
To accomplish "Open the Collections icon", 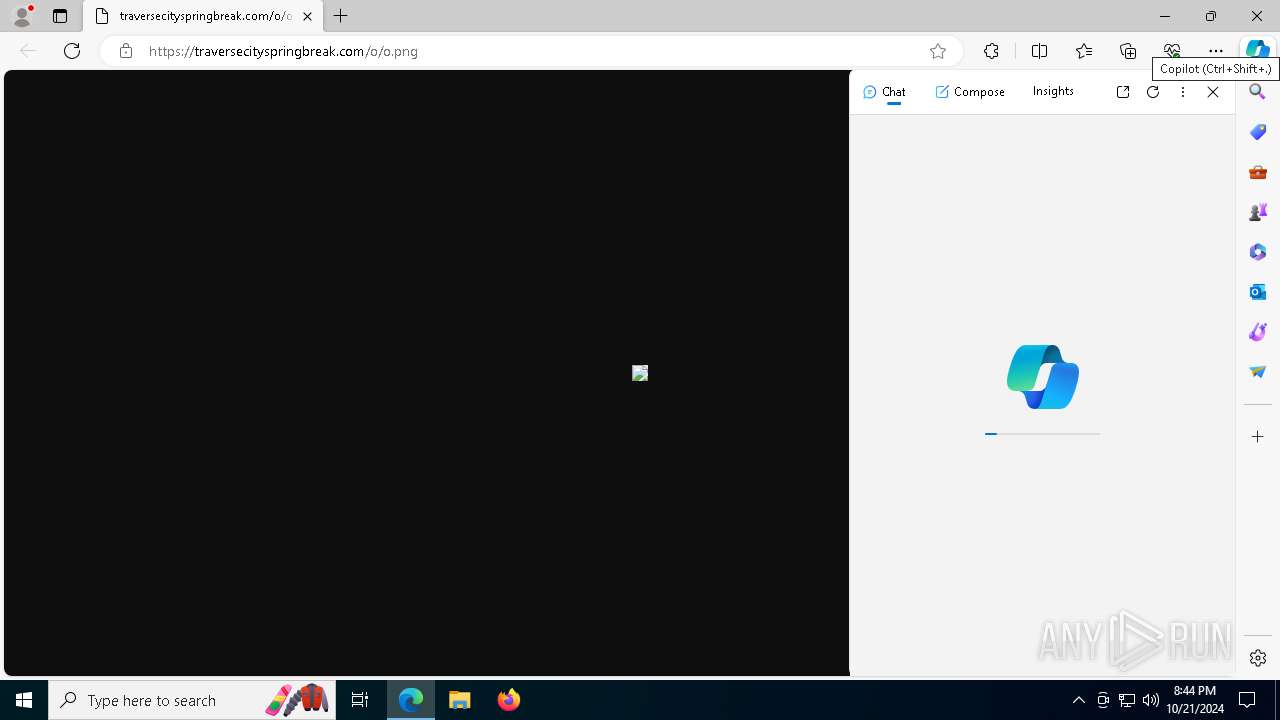I will pos(1128,51).
